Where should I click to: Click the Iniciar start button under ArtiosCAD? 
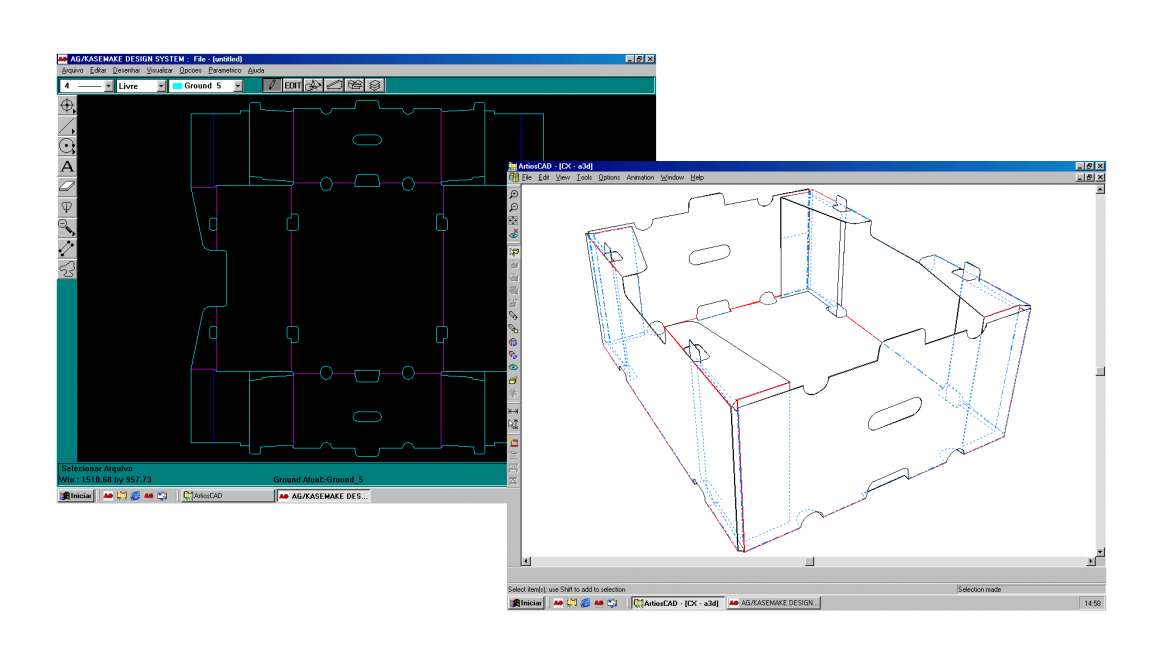pos(527,603)
